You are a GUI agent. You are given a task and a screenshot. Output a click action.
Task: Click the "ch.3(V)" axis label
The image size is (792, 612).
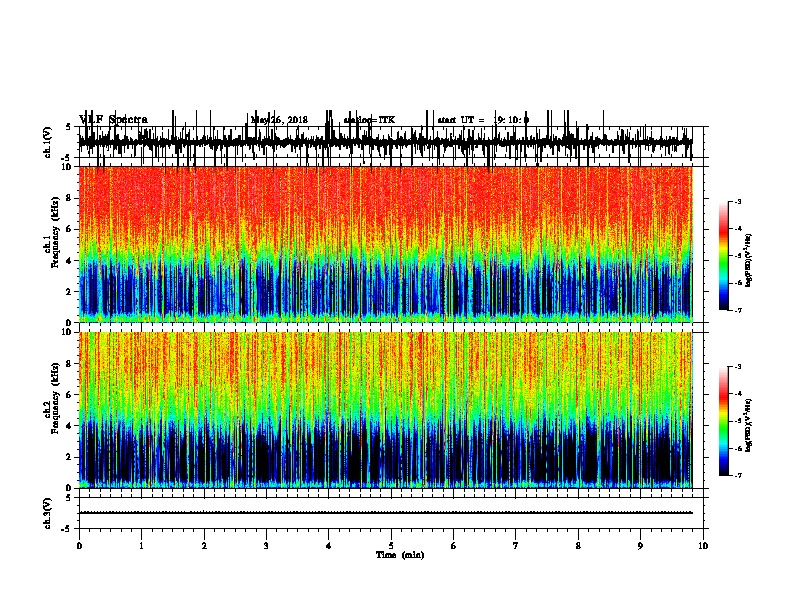coord(48,513)
